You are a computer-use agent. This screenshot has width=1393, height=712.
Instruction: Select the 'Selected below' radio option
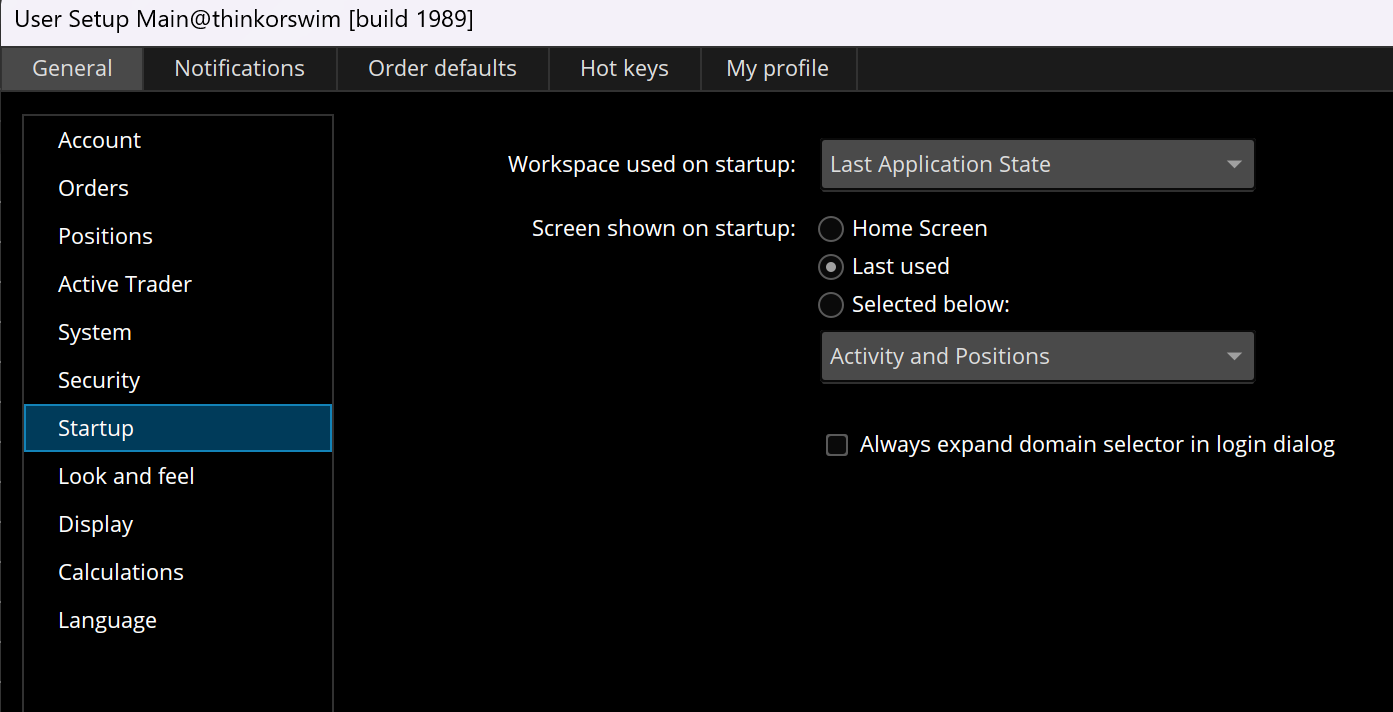pyautogui.click(x=831, y=305)
